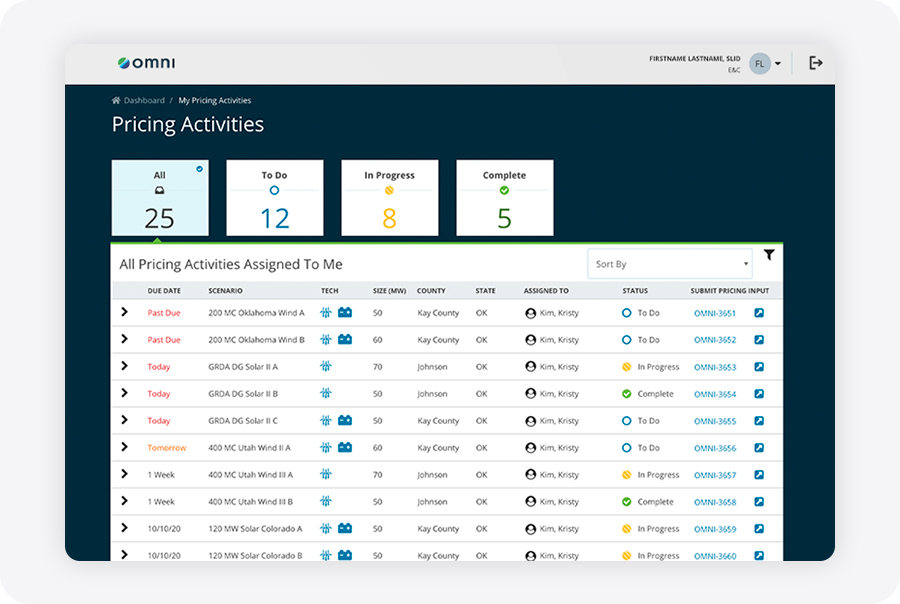Click the wind tech icon for 200 MC Oklahoma Wind A
Screen dimensions: 900x604
pos(325,312)
